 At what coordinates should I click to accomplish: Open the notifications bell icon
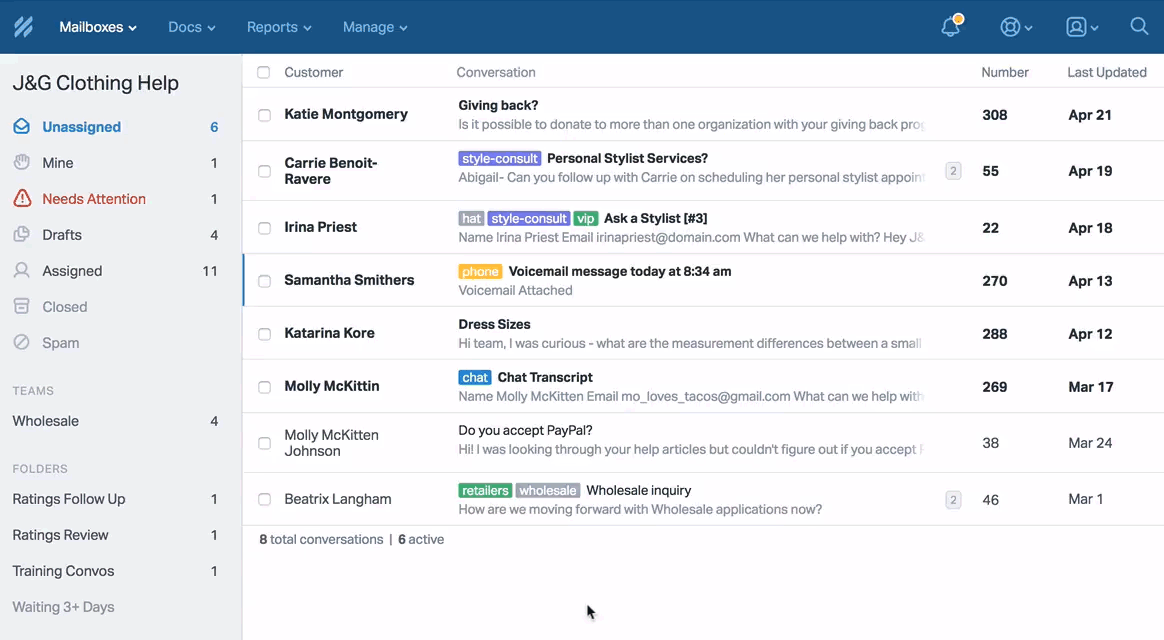pyautogui.click(x=950, y=27)
